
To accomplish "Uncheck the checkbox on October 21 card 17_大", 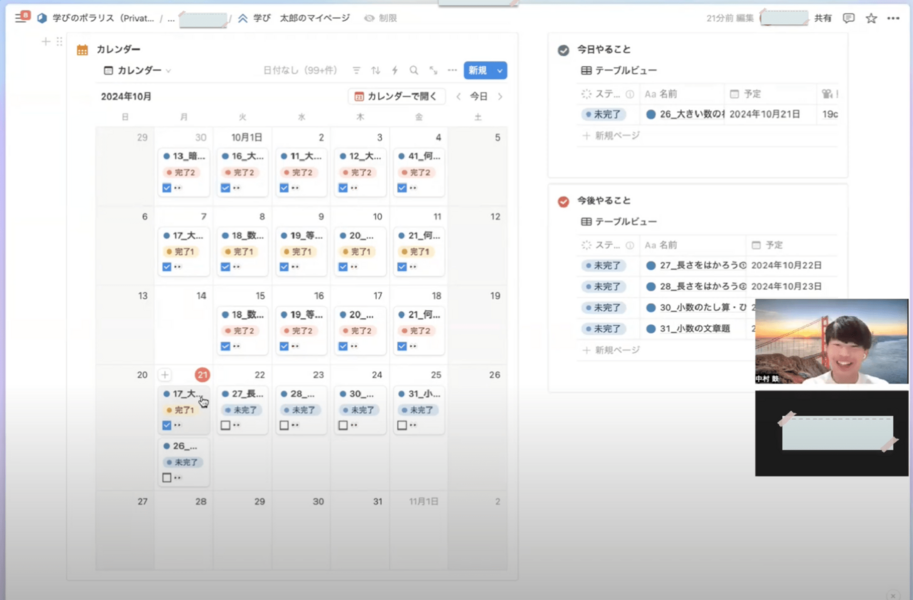I will 167,425.
